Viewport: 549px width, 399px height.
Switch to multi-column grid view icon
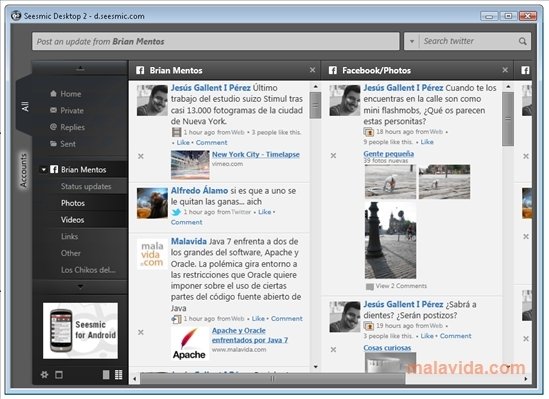(119, 375)
